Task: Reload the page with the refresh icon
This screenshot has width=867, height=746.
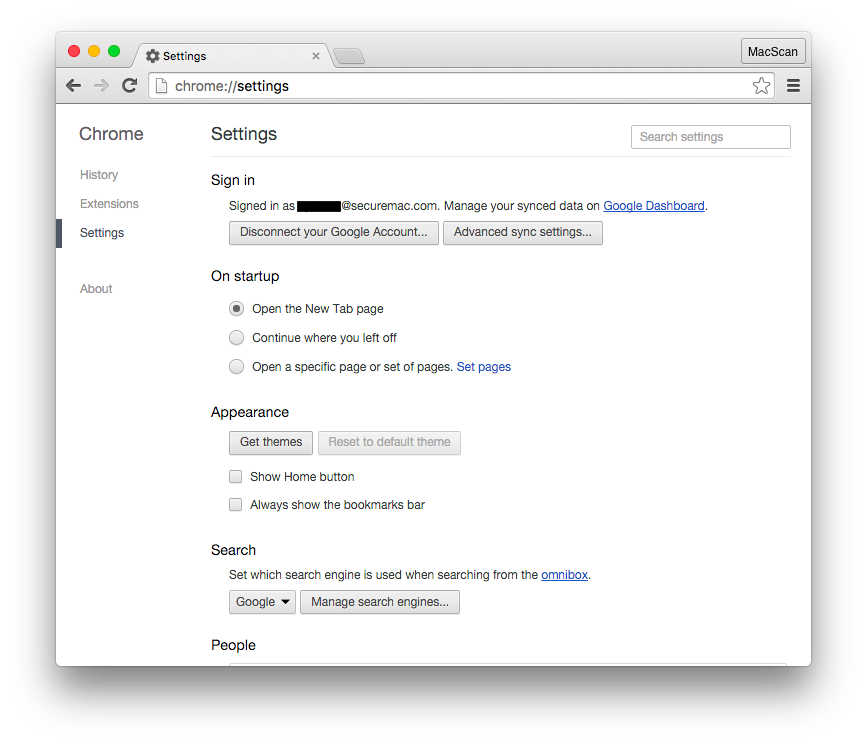Action: [x=129, y=86]
